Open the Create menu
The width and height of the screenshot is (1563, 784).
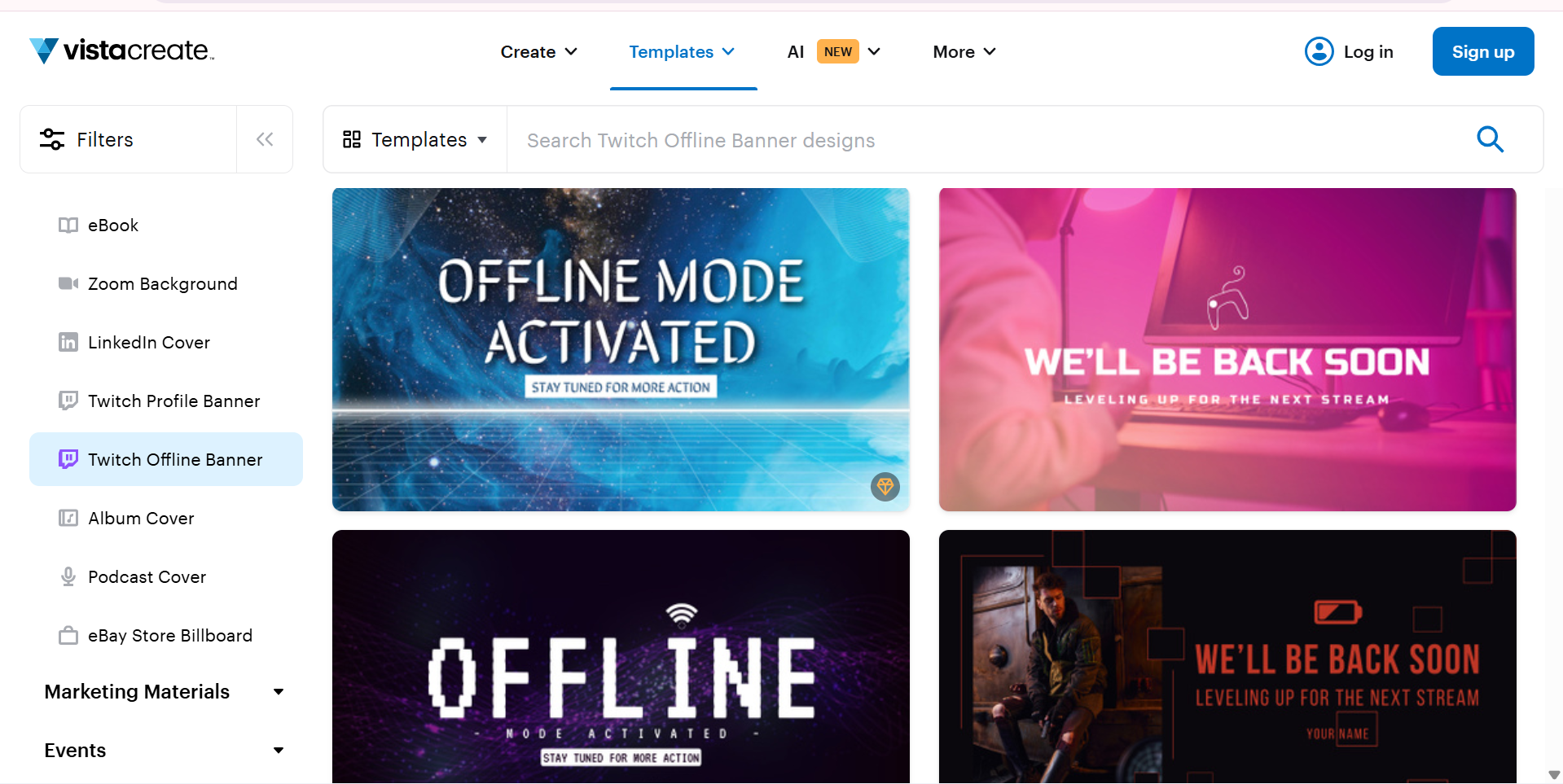coord(538,51)
